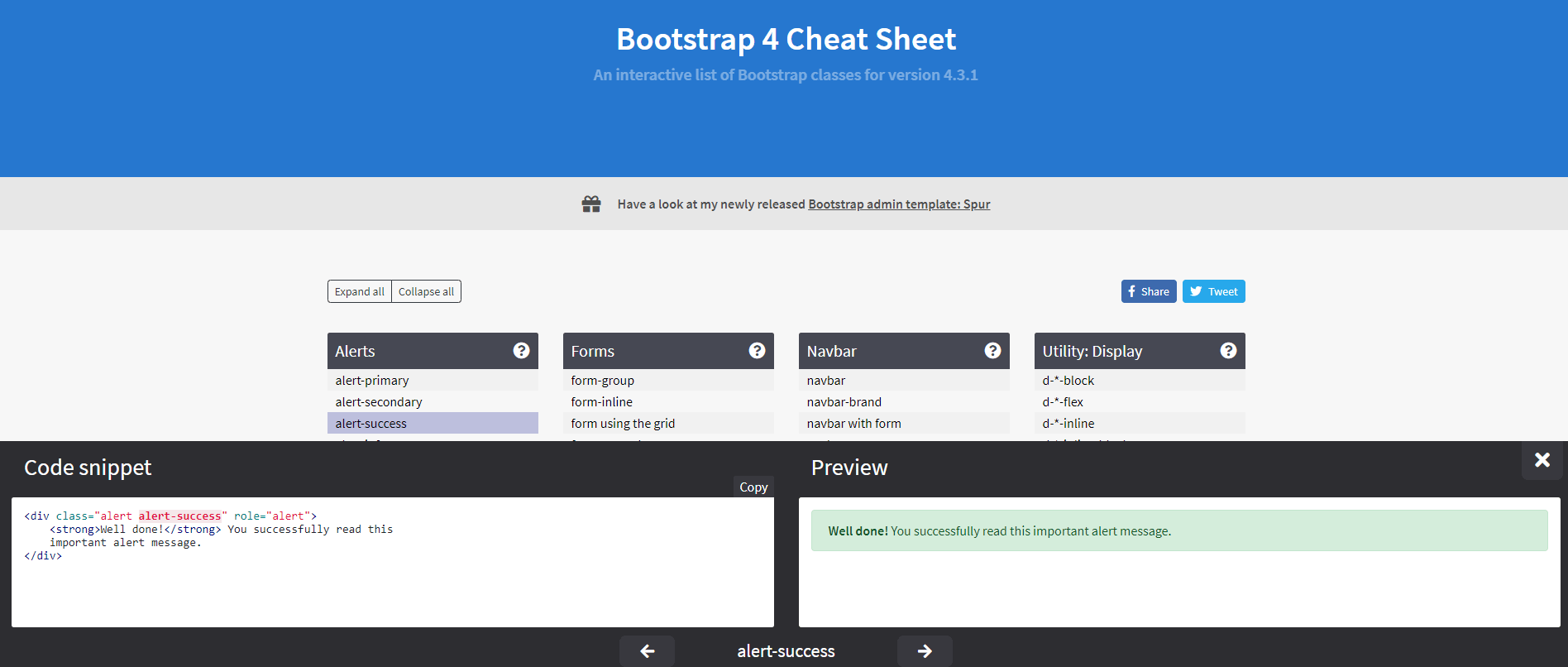Click the alert-success label between arrows
The image size is (1568, 667).
(786, 651)
